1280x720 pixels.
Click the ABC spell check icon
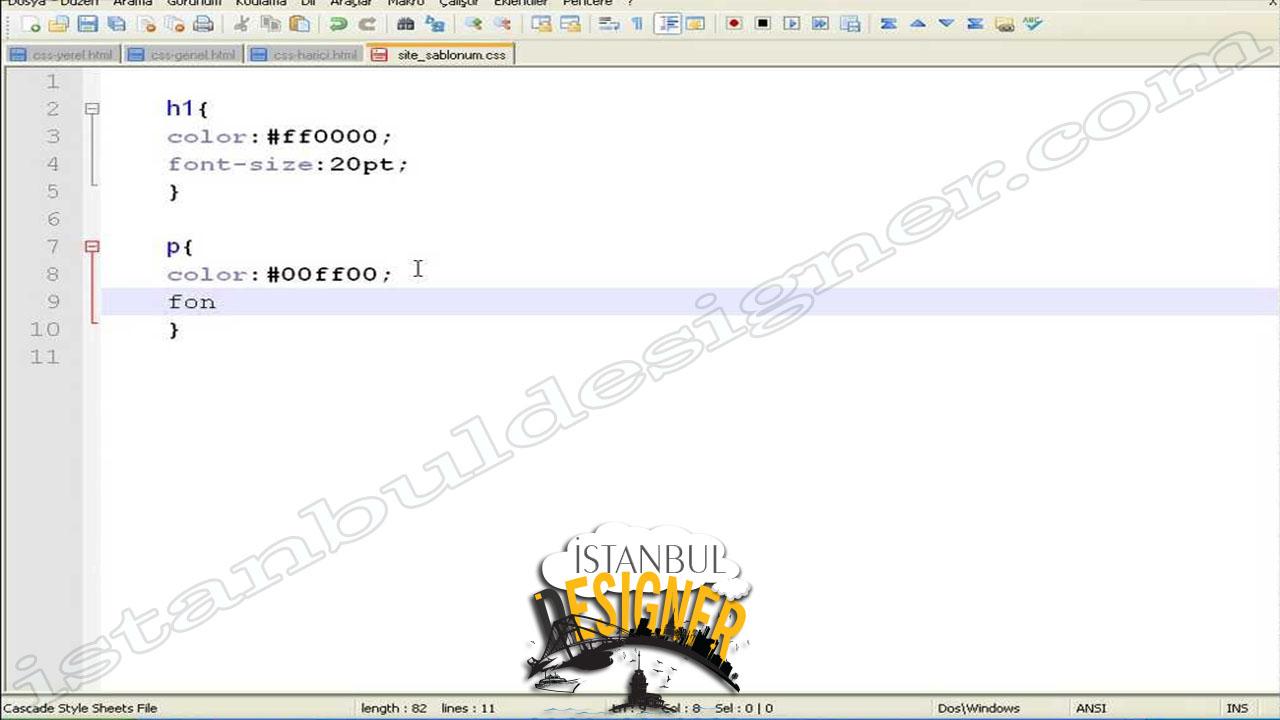tap(1033, 24)
